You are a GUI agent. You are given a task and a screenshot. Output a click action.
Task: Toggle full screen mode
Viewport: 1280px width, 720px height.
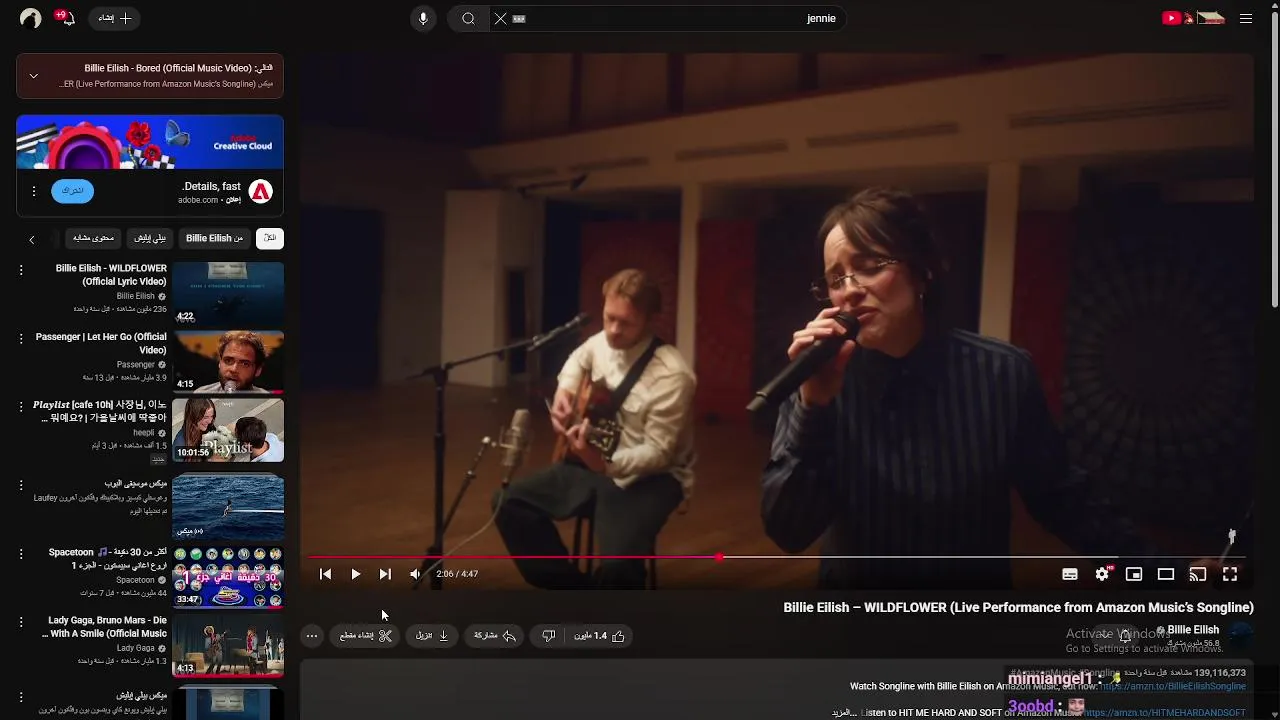tap(1230, 574)
